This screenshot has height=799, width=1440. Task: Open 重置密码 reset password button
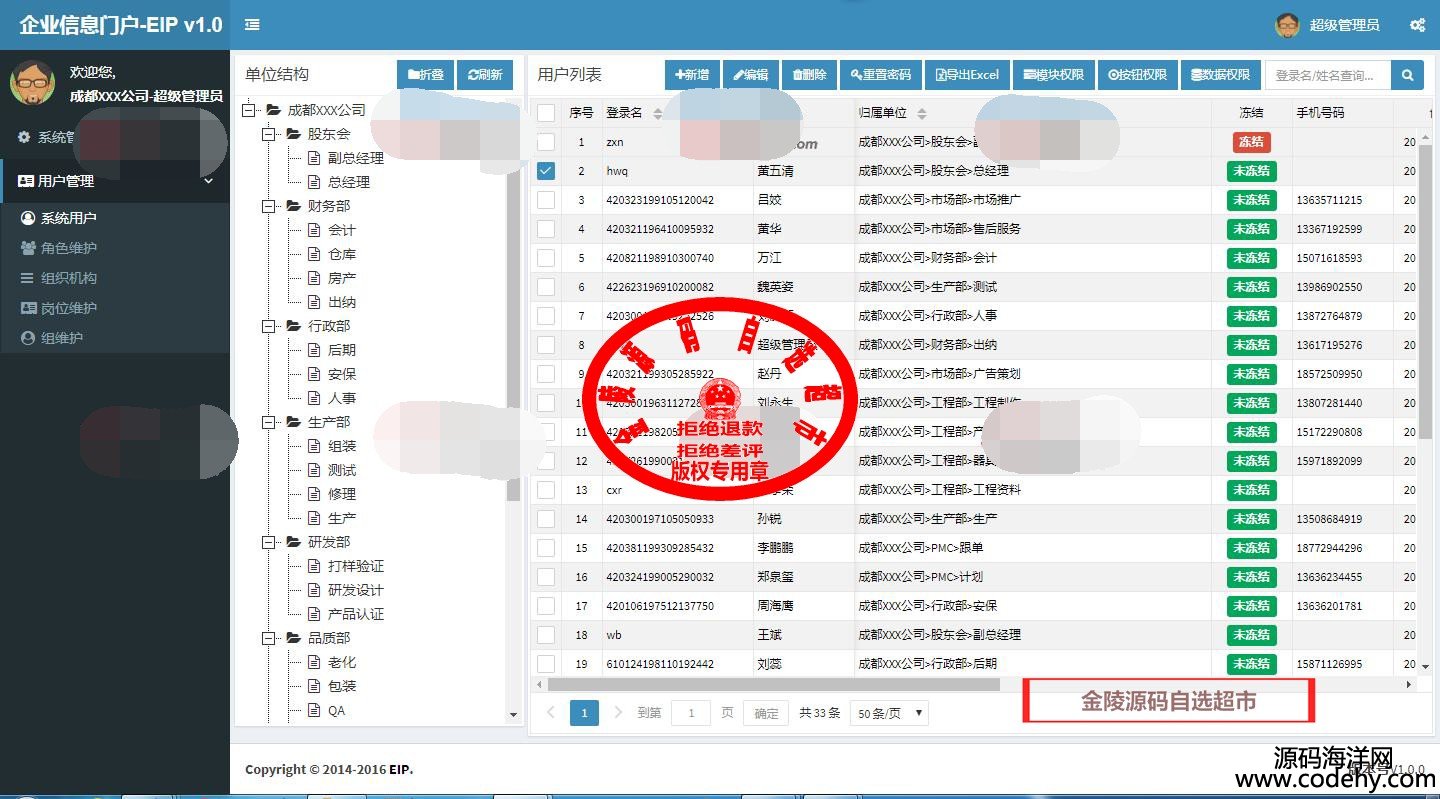[x=881, y=75]
